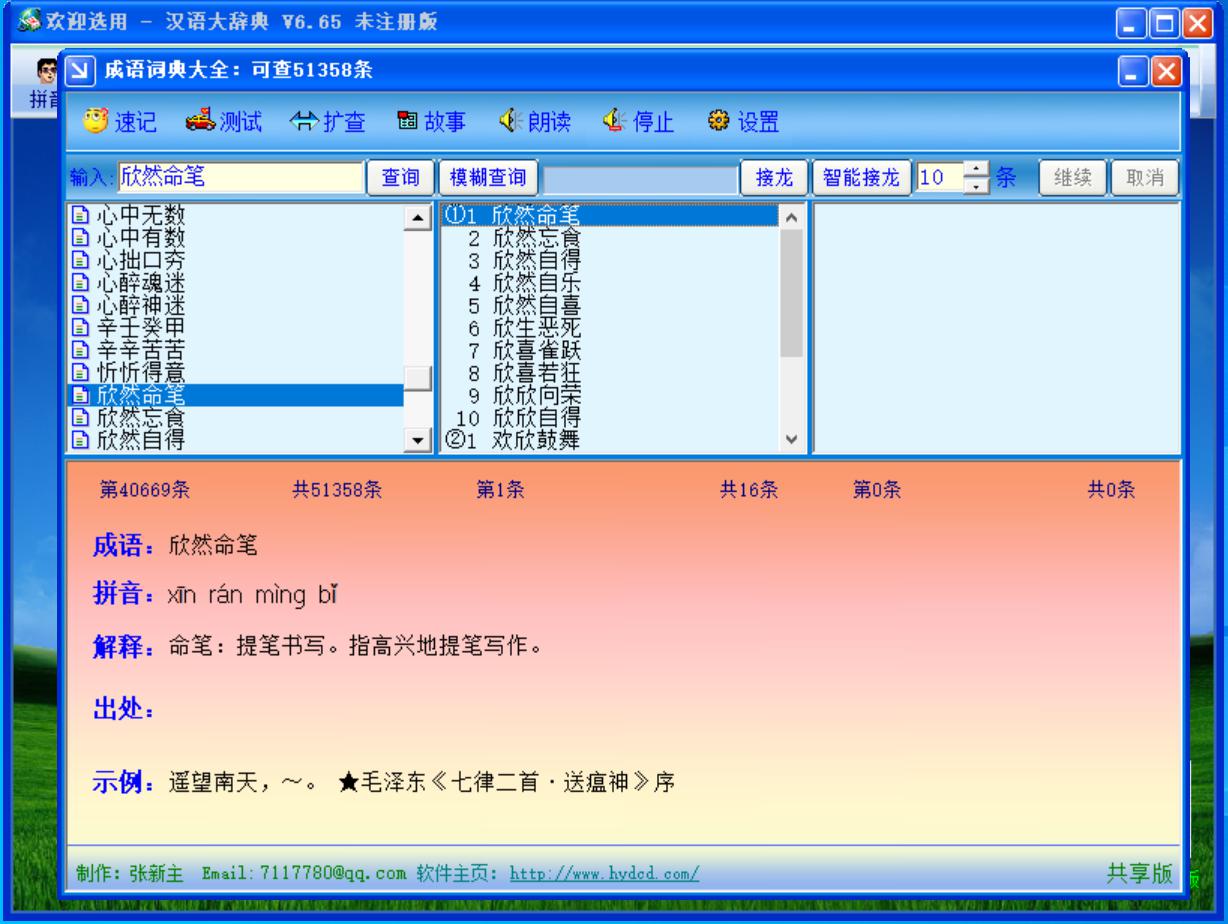The image size is (1228, 924).
Task: Maximize the 汉语大辞典 main window
Action: 1164,22
